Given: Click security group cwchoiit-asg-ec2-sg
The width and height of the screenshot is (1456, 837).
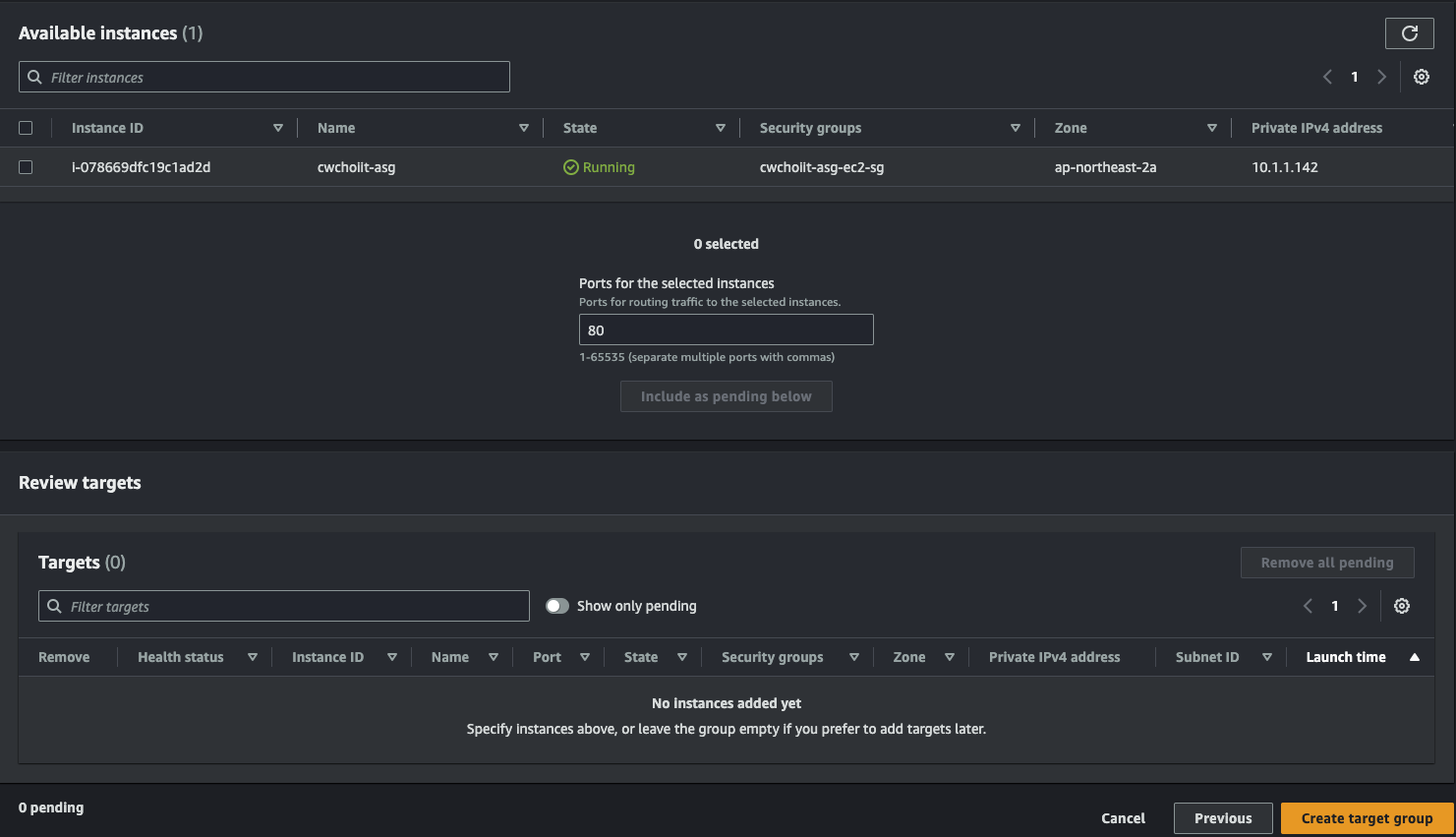Looking at the screenshot, I should [x=822, y=167].
